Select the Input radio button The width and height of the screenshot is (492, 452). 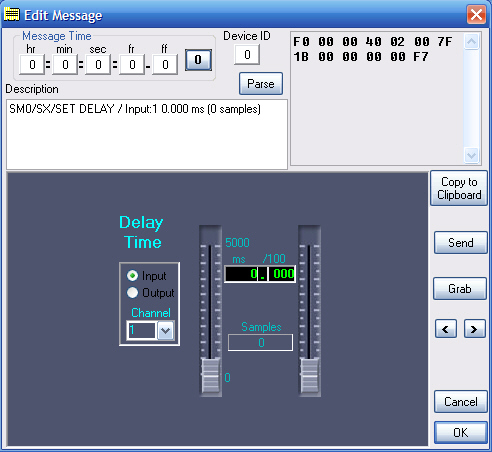[132, 276]
